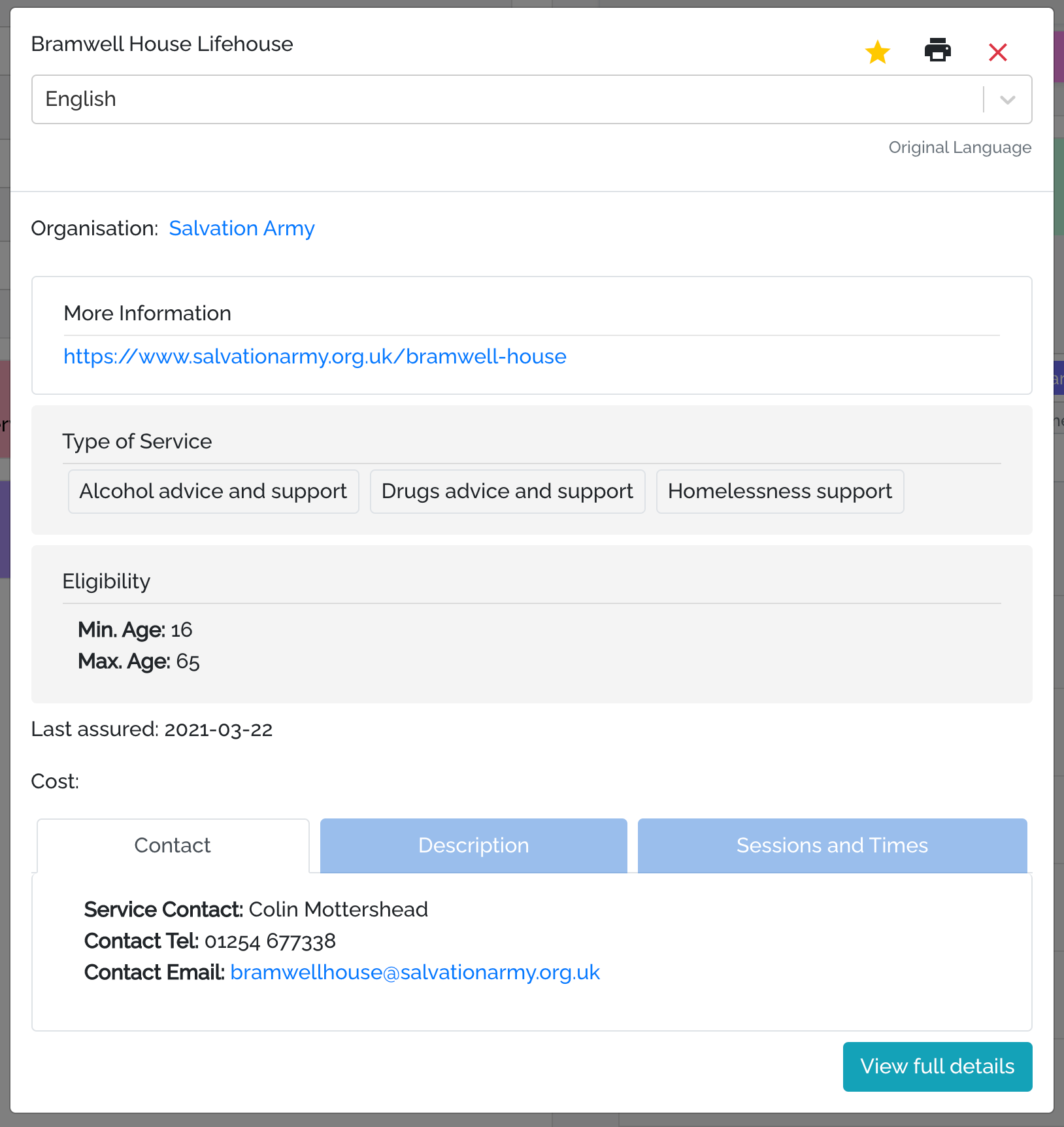Click the Type of Service heading

coord(137,441)
